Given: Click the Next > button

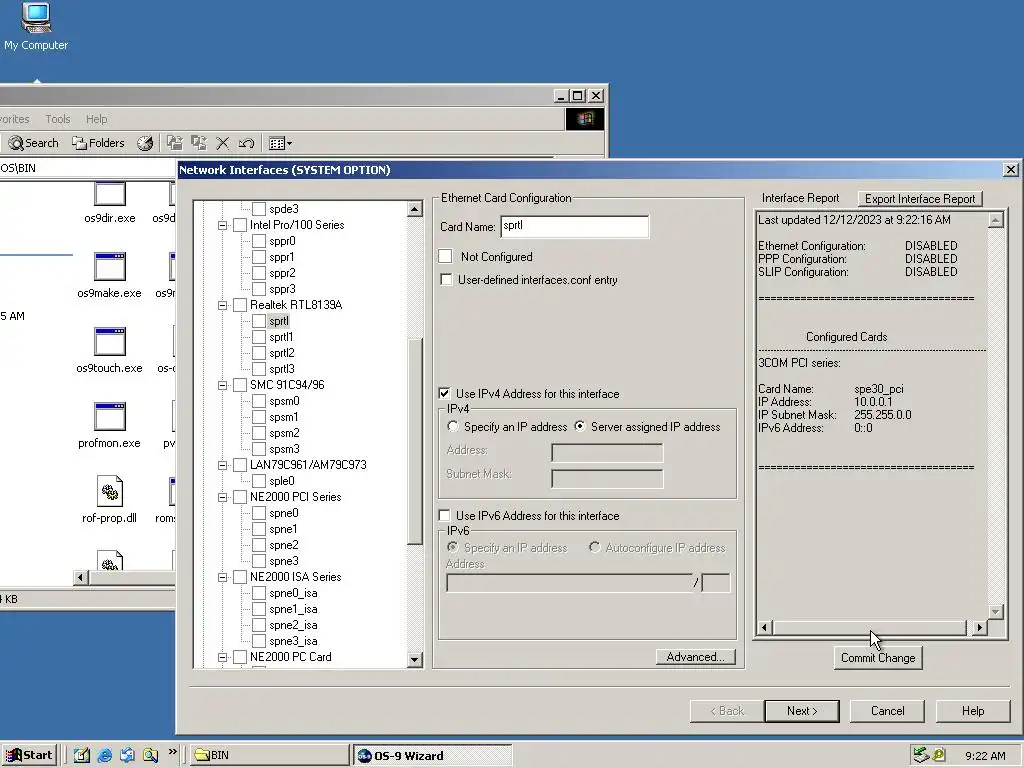Looking at the screenshot, I should [802, 711].
